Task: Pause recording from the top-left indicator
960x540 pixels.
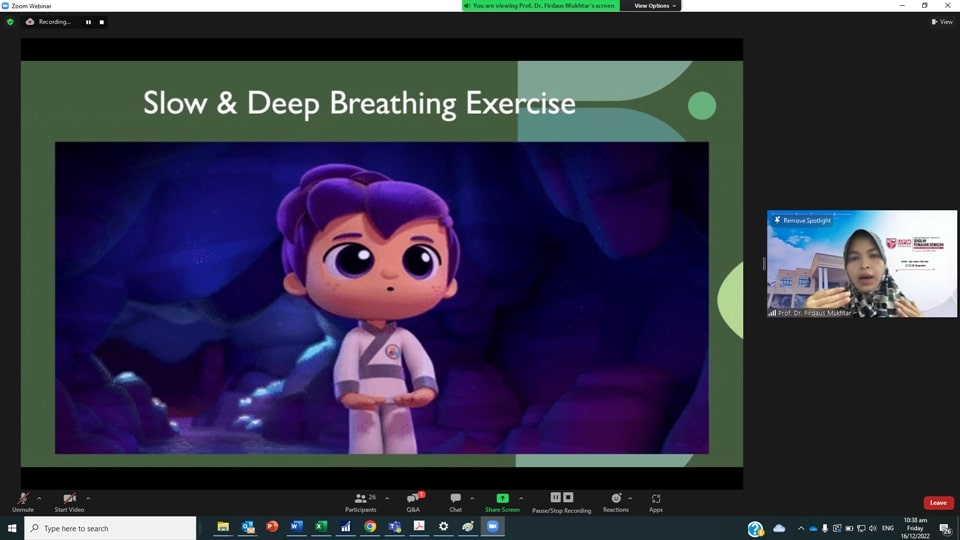Action: coord(88,22)
